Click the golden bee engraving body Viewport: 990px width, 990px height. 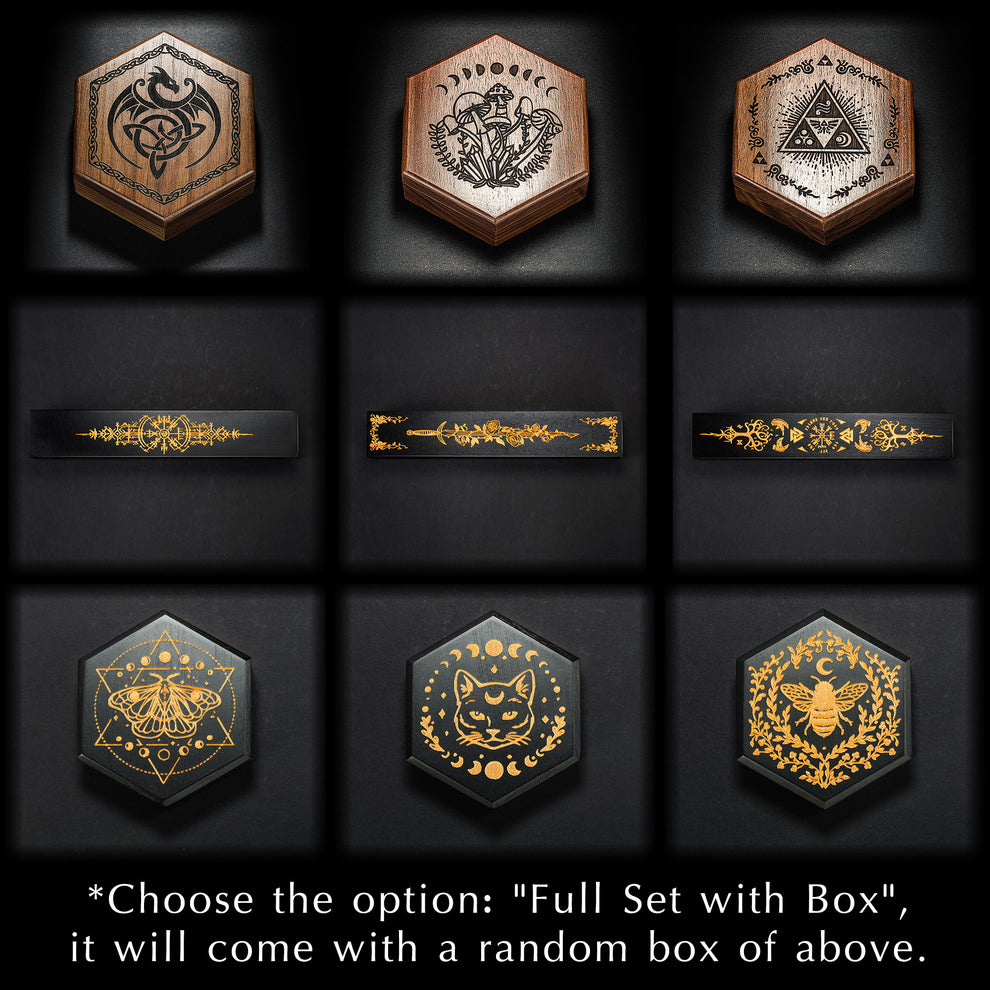(x=823, y=707)
